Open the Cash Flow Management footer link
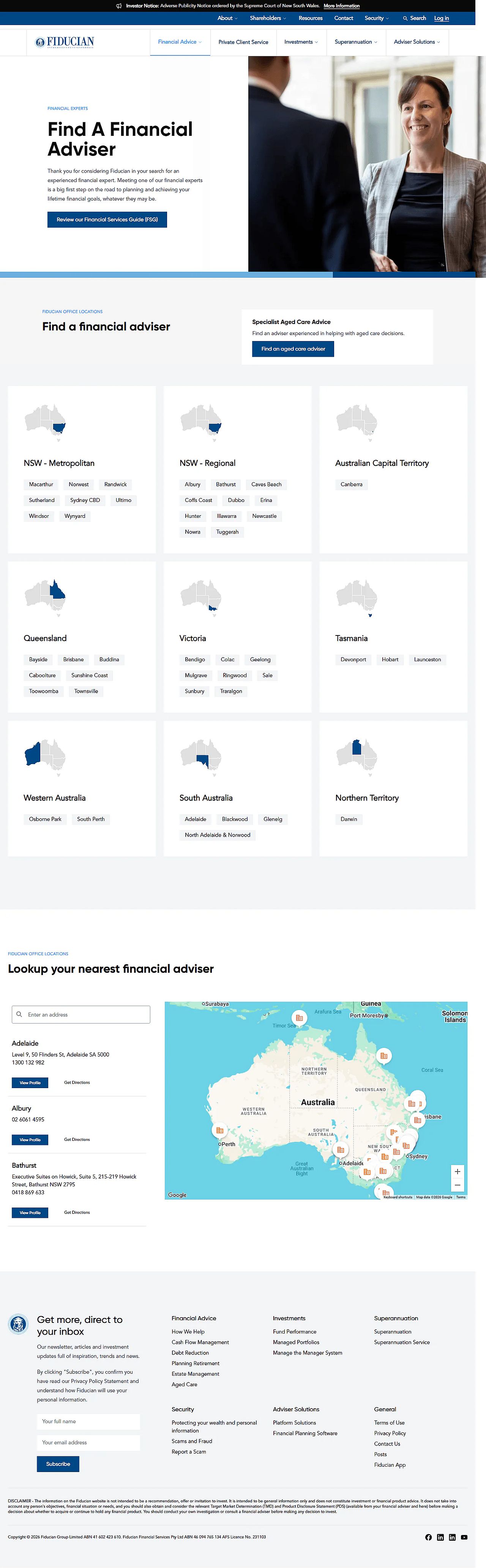 pos(200,1342)
